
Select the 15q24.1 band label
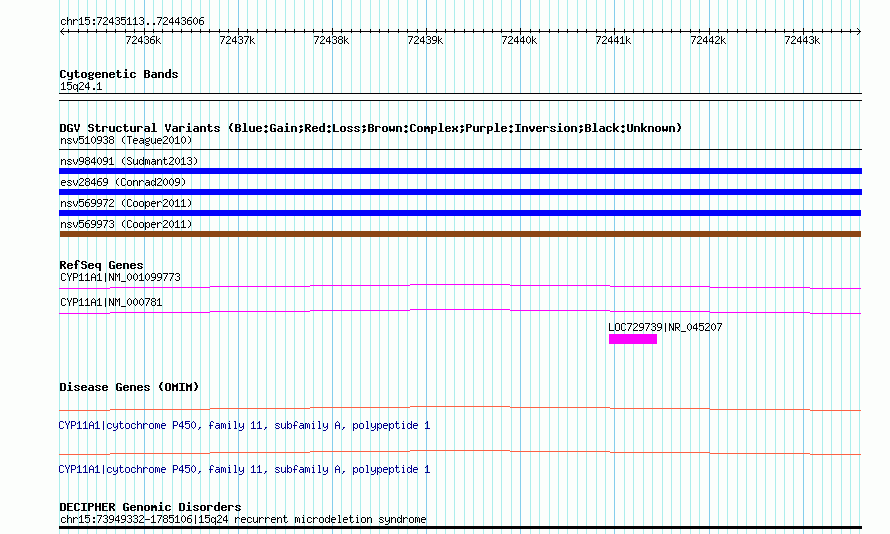(81, 86)
